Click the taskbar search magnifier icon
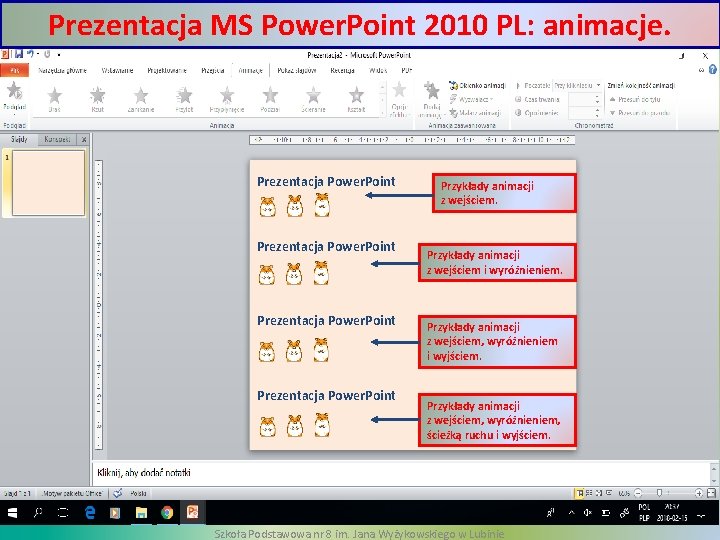 tap(38, 512)
